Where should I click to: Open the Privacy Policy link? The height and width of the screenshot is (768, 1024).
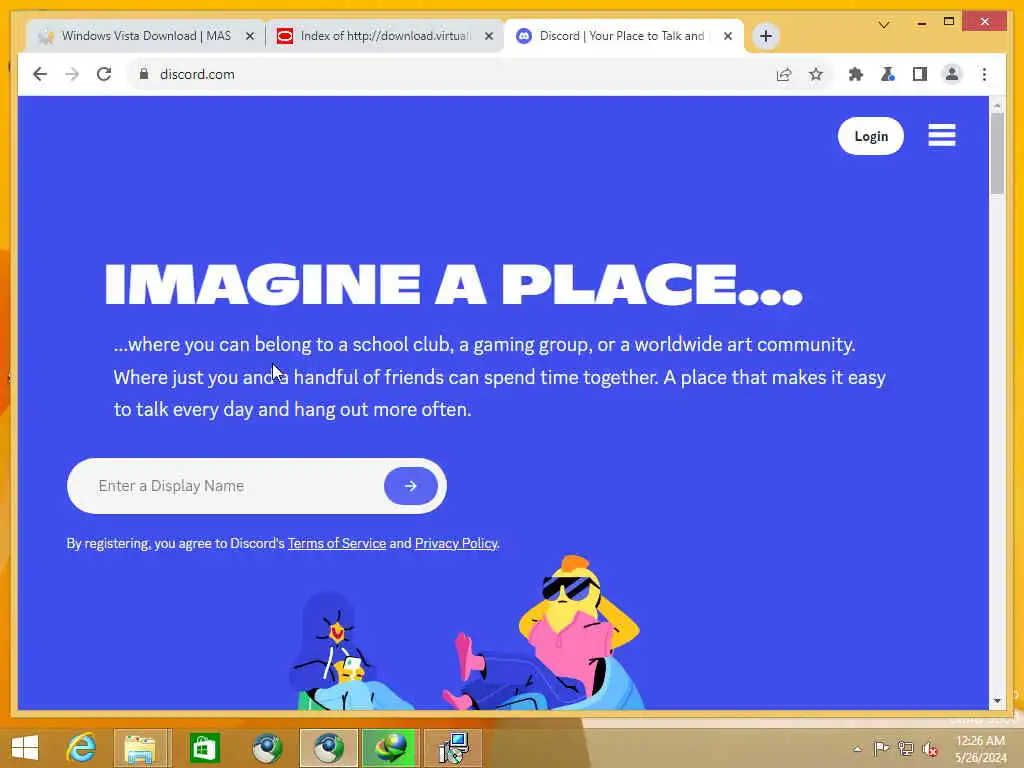pos(456,543)
